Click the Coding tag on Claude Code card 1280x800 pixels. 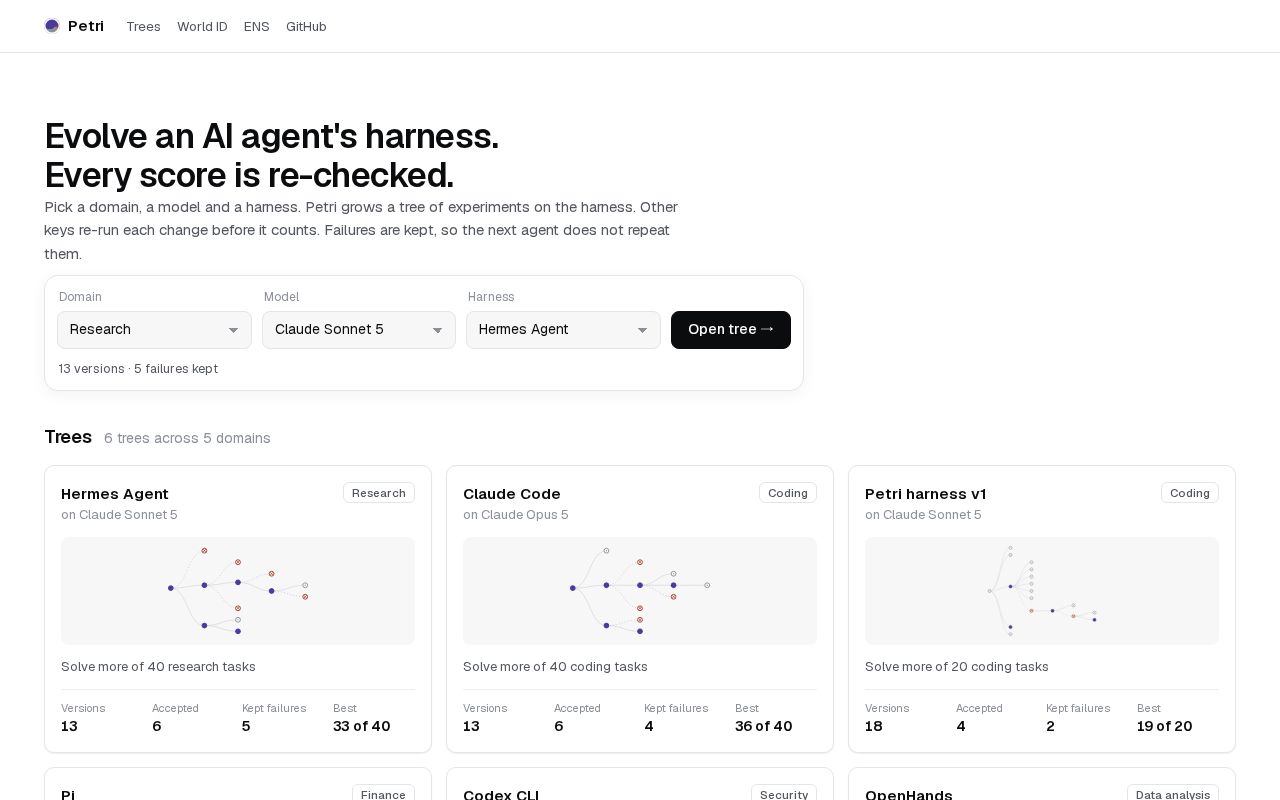[788, 493]
